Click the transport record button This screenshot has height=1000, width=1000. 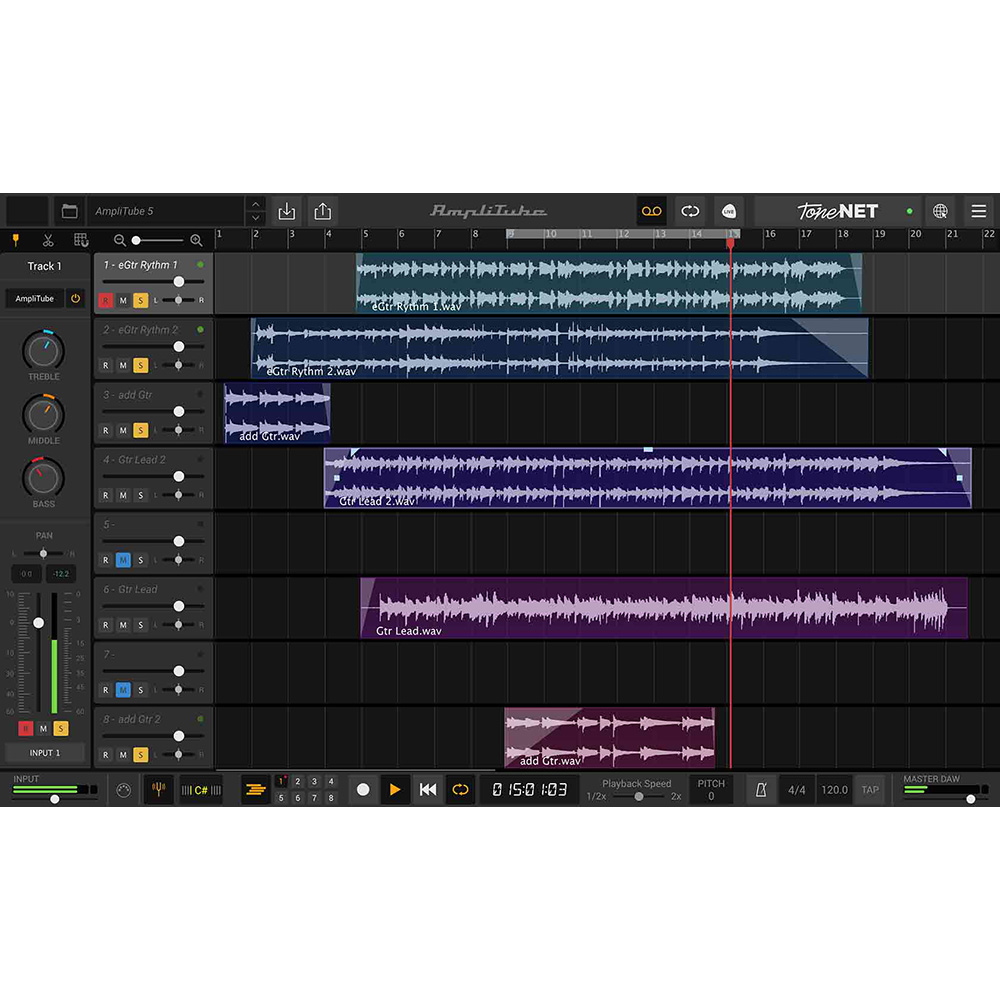(x=363, y=790)
